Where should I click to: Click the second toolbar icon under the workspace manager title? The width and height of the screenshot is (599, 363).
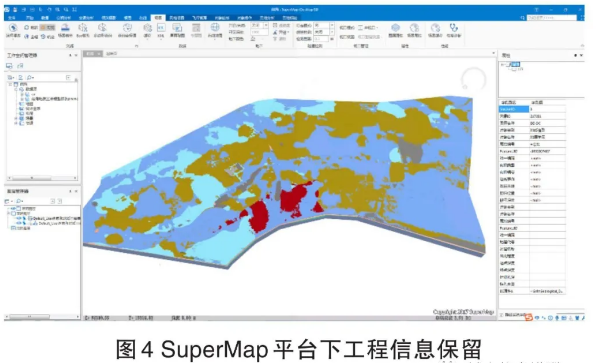pos(20,66)
